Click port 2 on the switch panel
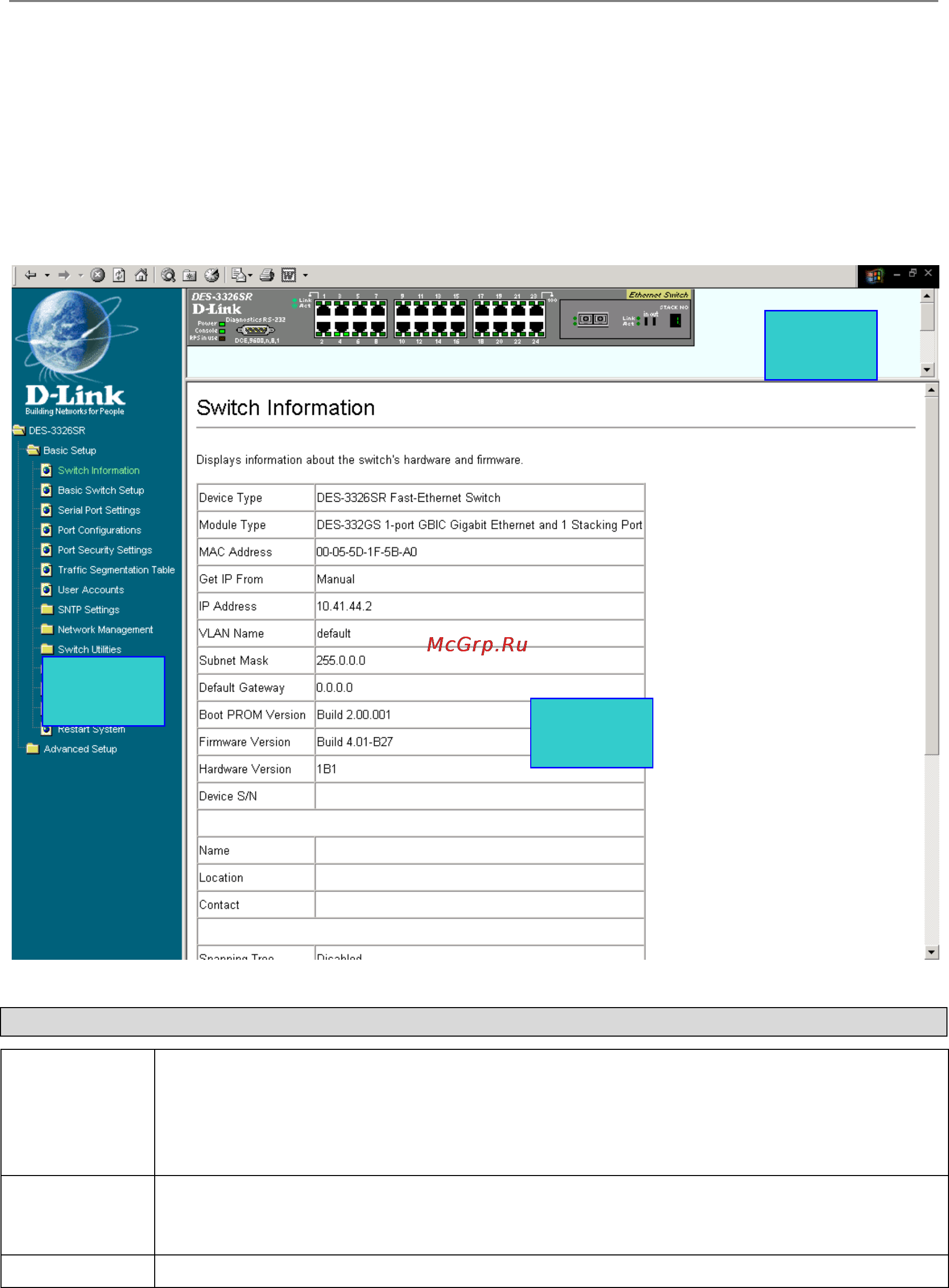This screenshot has height=1288, width=949. [x=324, y=329]
